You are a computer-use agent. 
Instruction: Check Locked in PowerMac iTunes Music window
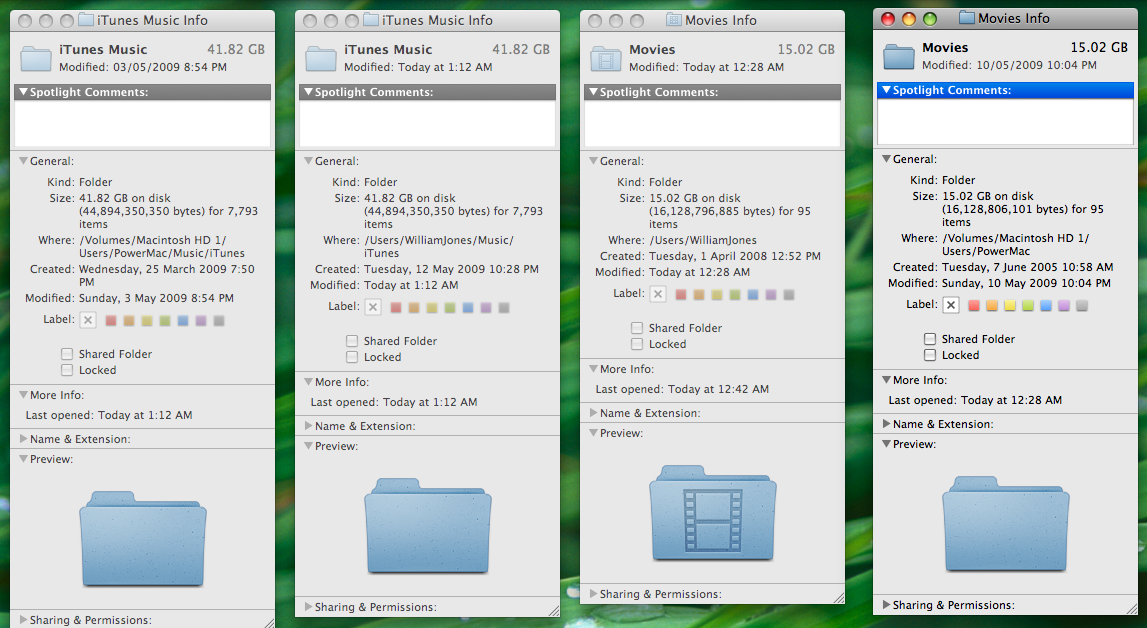pos(67,370)
